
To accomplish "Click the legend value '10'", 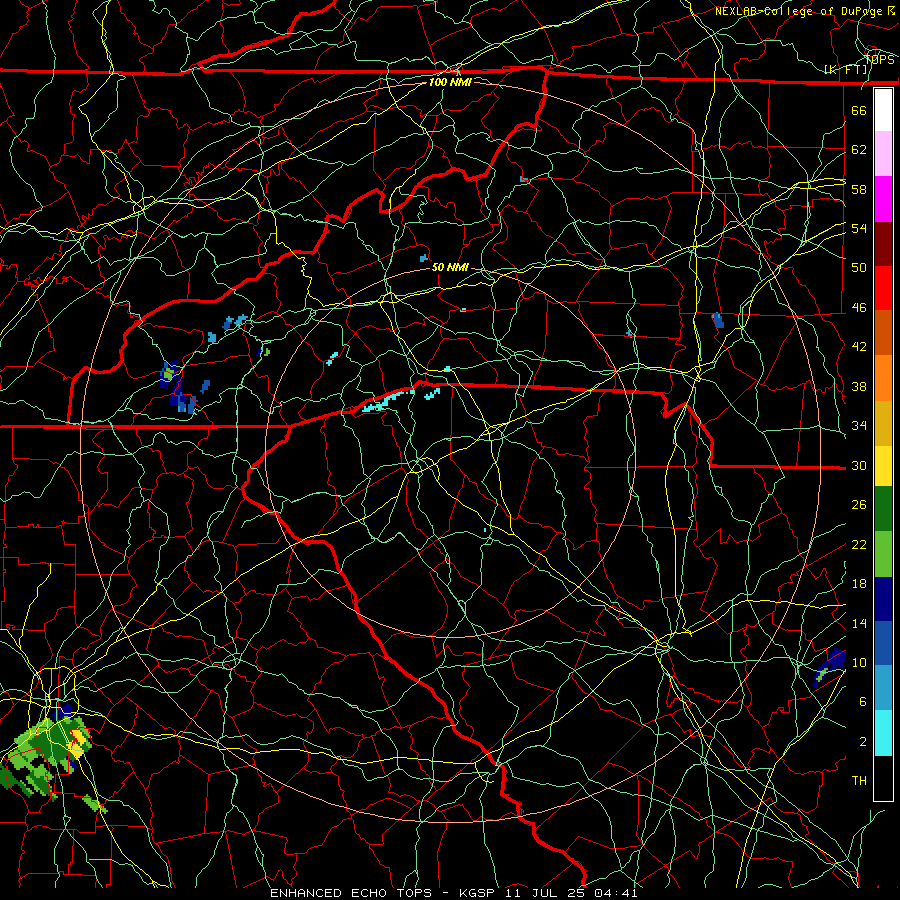I will tap(859, 662).
